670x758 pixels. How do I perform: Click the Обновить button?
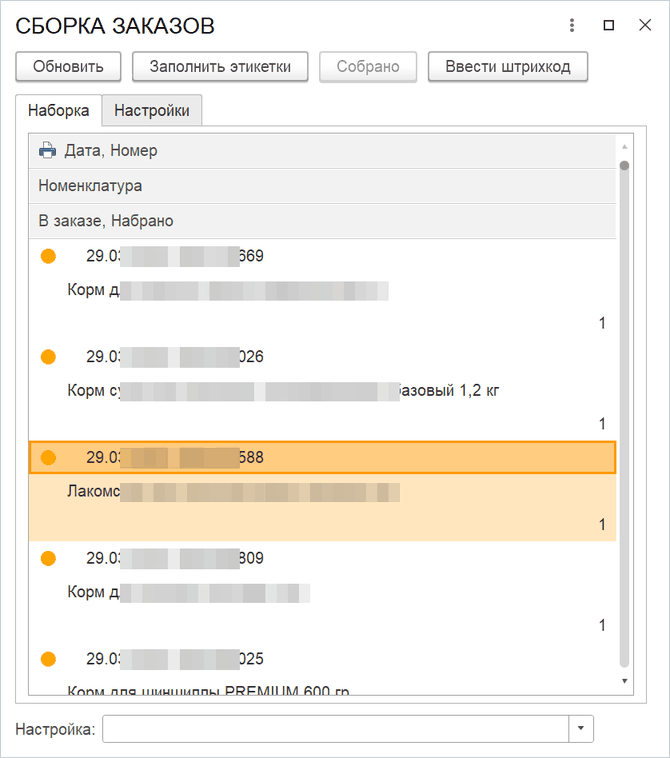click(68, 66)
